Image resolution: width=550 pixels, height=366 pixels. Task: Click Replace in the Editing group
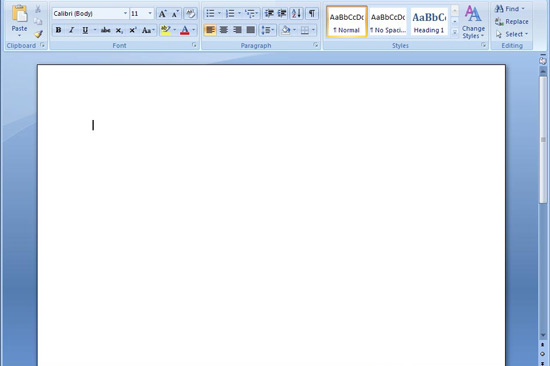(511, 22)
